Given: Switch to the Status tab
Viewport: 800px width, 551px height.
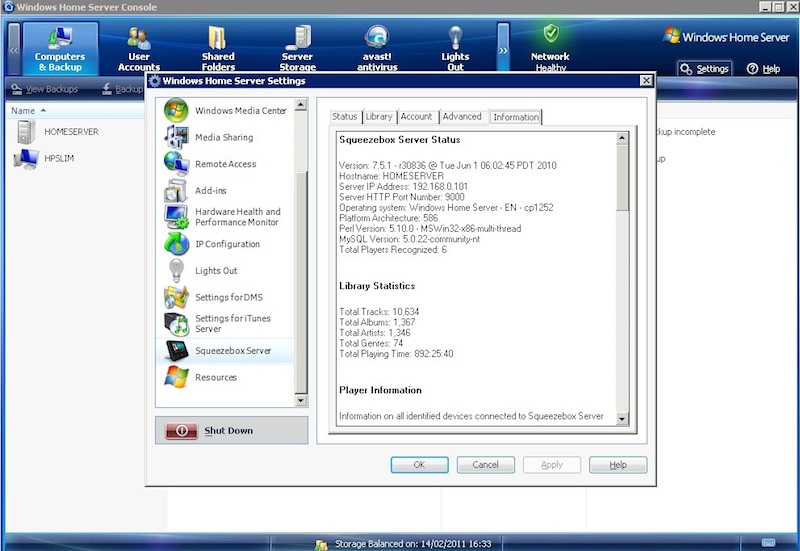Looking at the screenshot, I should (345, 117).
